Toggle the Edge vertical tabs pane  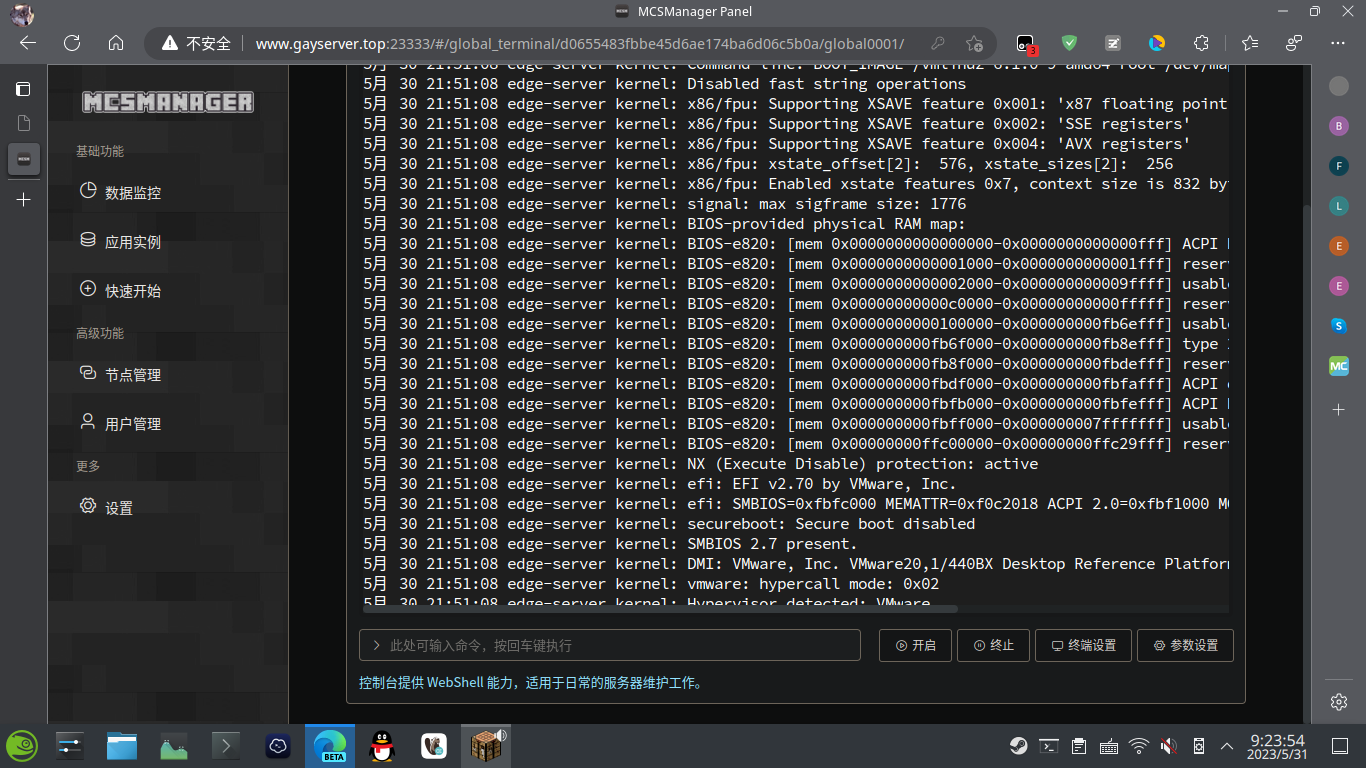(x=22, y=89)
